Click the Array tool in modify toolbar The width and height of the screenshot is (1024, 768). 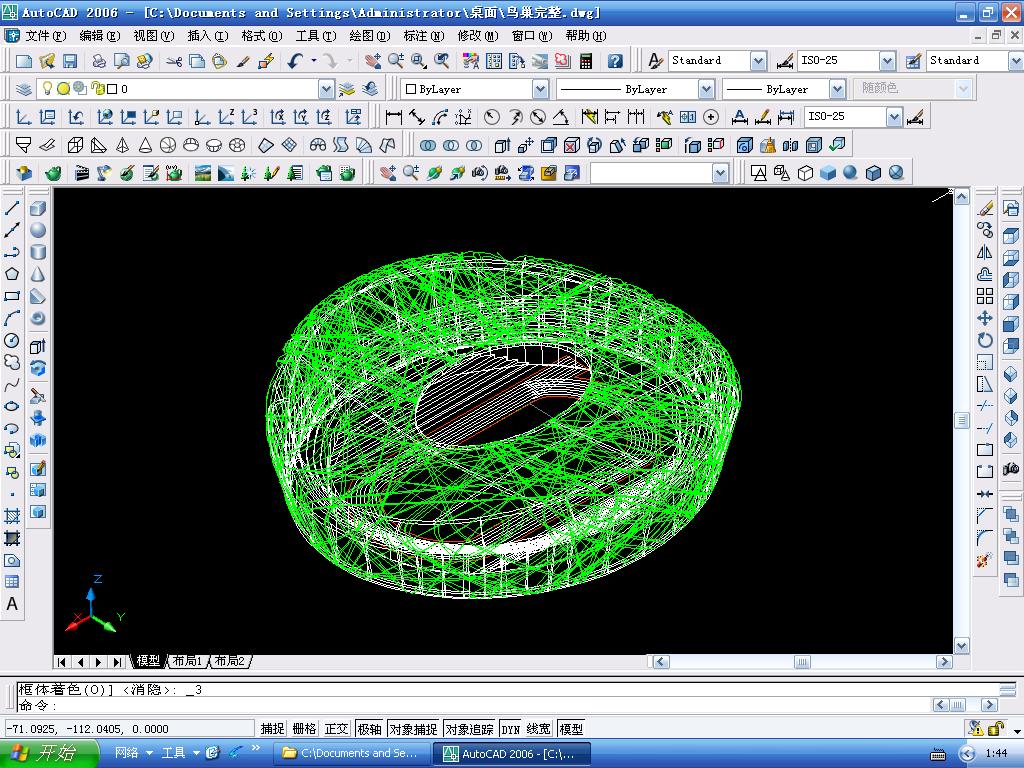click(985, 296)
